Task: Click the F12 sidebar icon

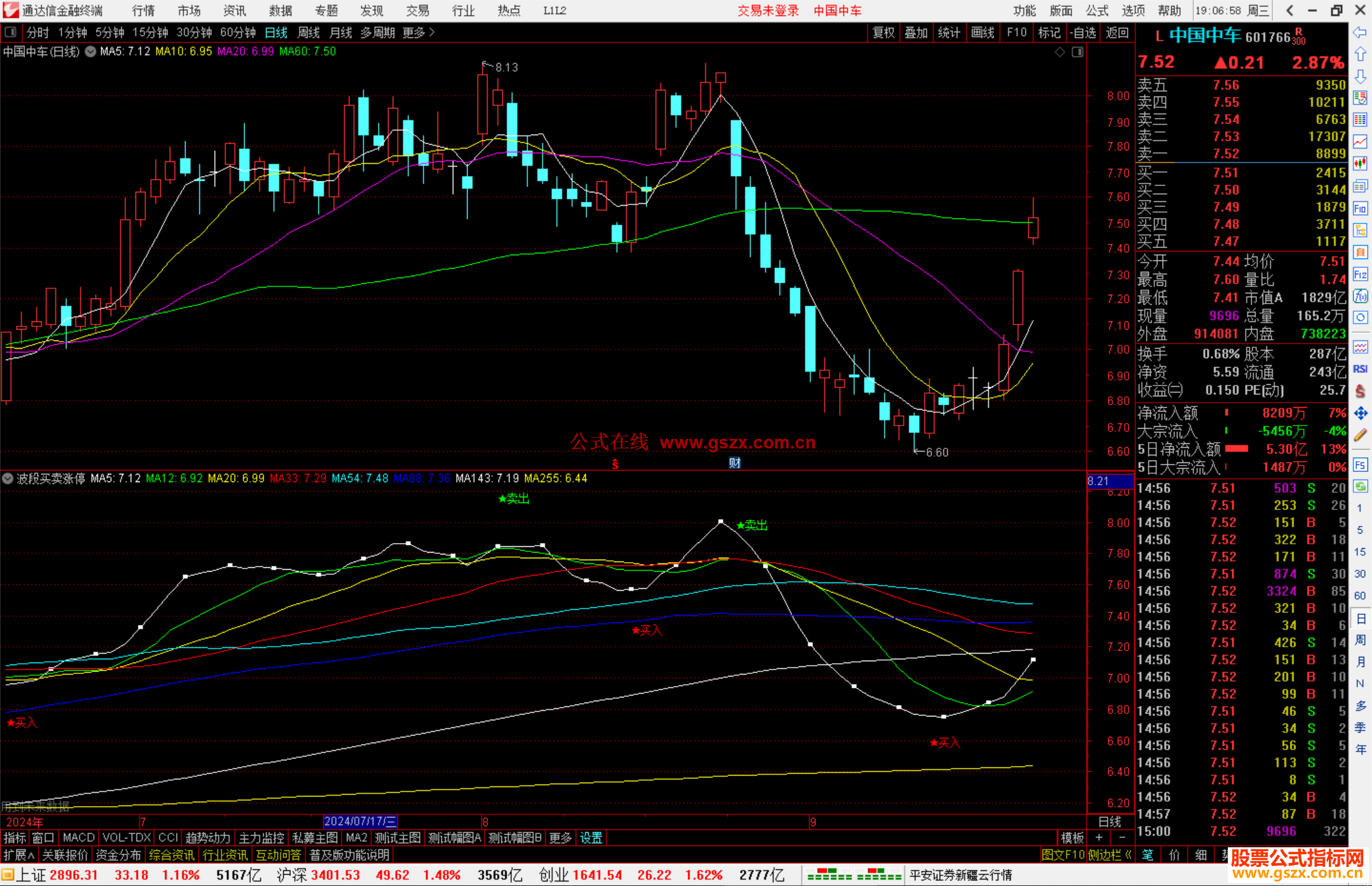Action: point(1360,274)
